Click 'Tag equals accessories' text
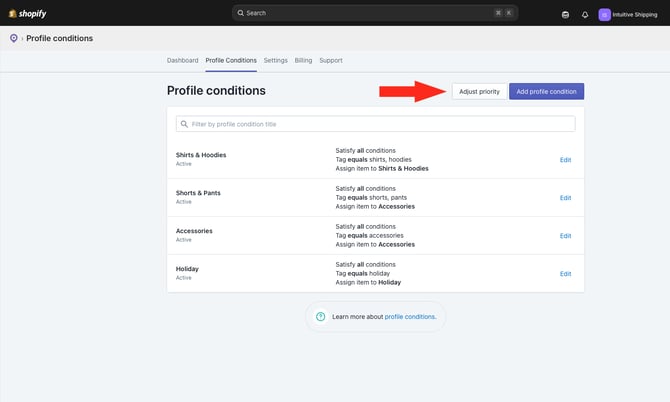 [x=369, y=235]
